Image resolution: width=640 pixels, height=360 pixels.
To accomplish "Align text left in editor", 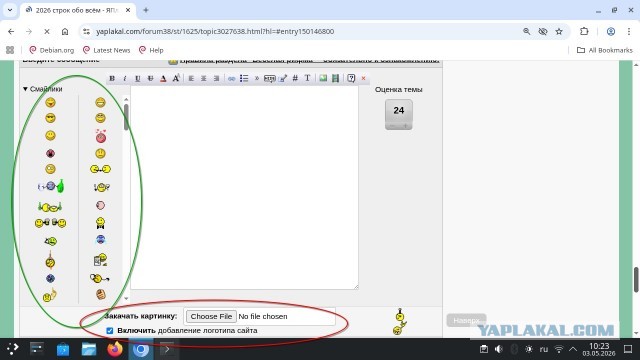I will tap(191, 78).
